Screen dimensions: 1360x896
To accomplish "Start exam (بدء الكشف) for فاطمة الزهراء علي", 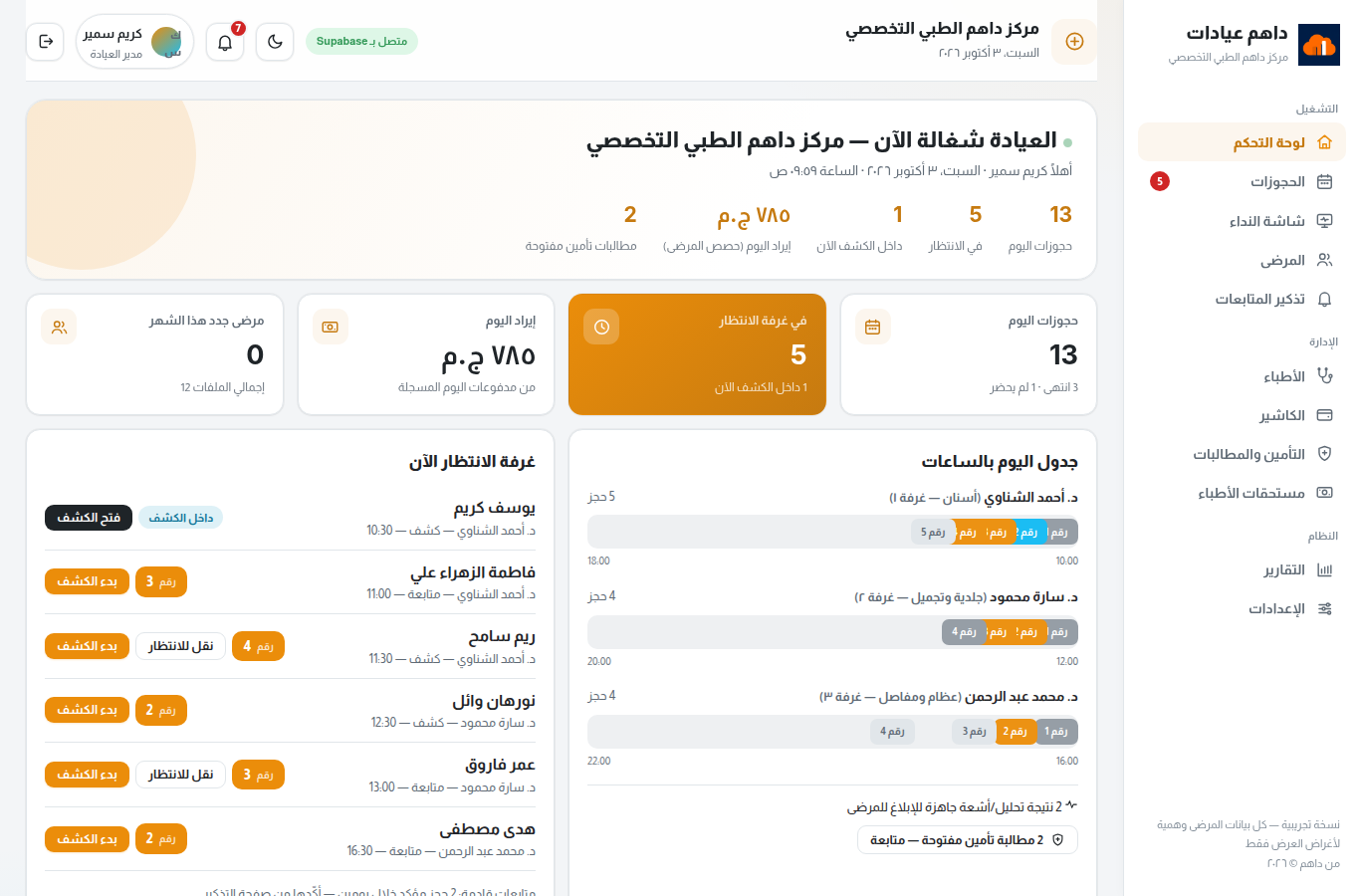I will pyautogui.click(x=87, y=581).
